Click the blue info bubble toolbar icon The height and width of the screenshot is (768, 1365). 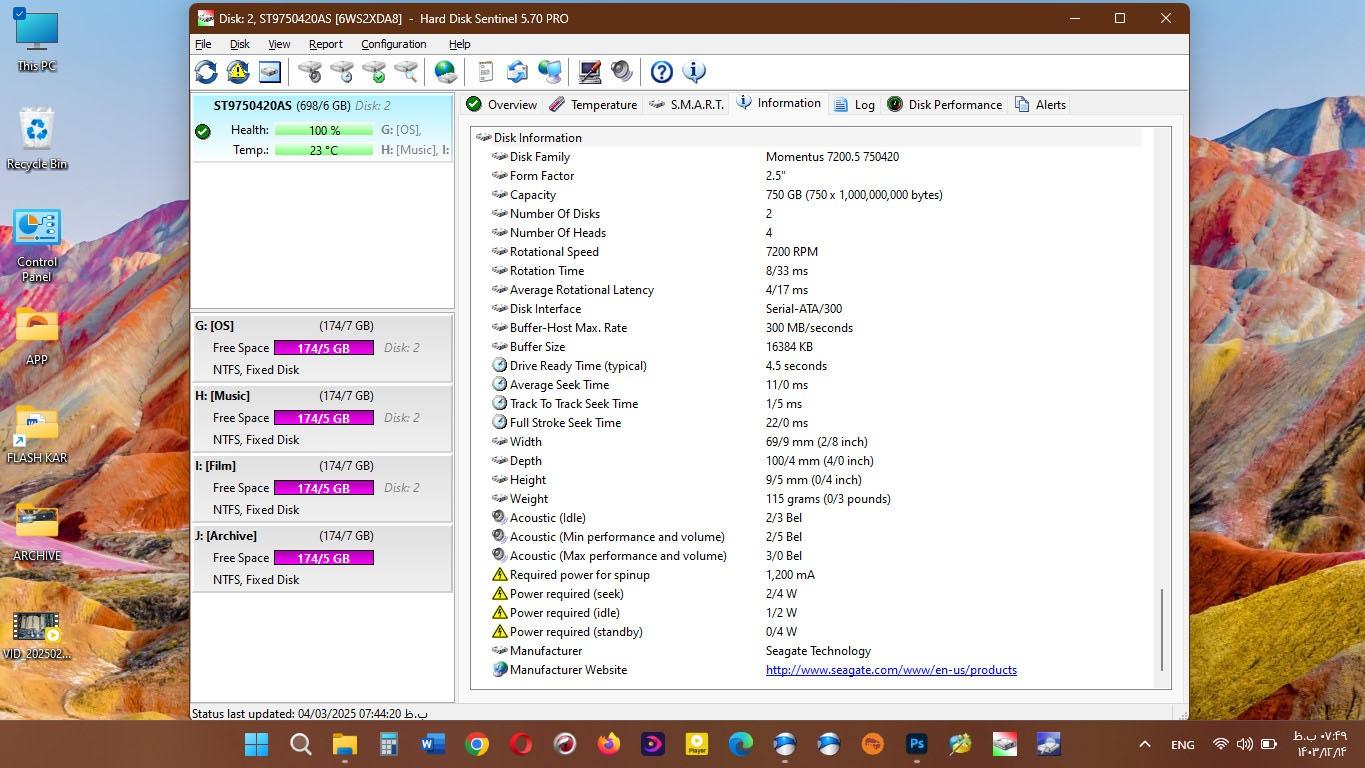coord(694,72)
